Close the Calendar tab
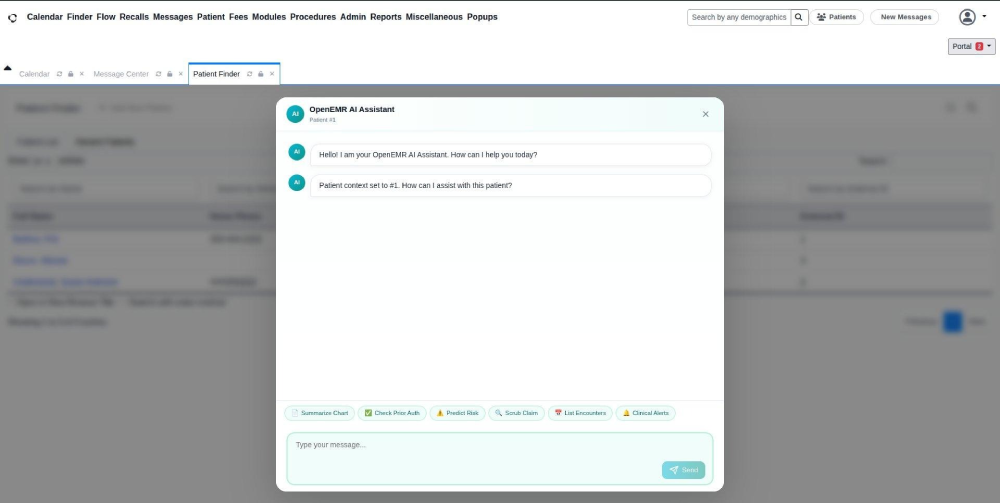The height and width of the screenshot is (503, 1000). point(82,74)
